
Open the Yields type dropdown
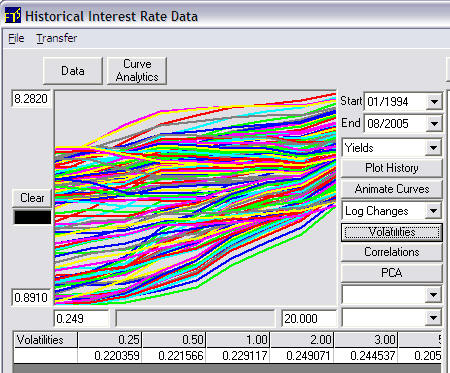coord(433,148)
